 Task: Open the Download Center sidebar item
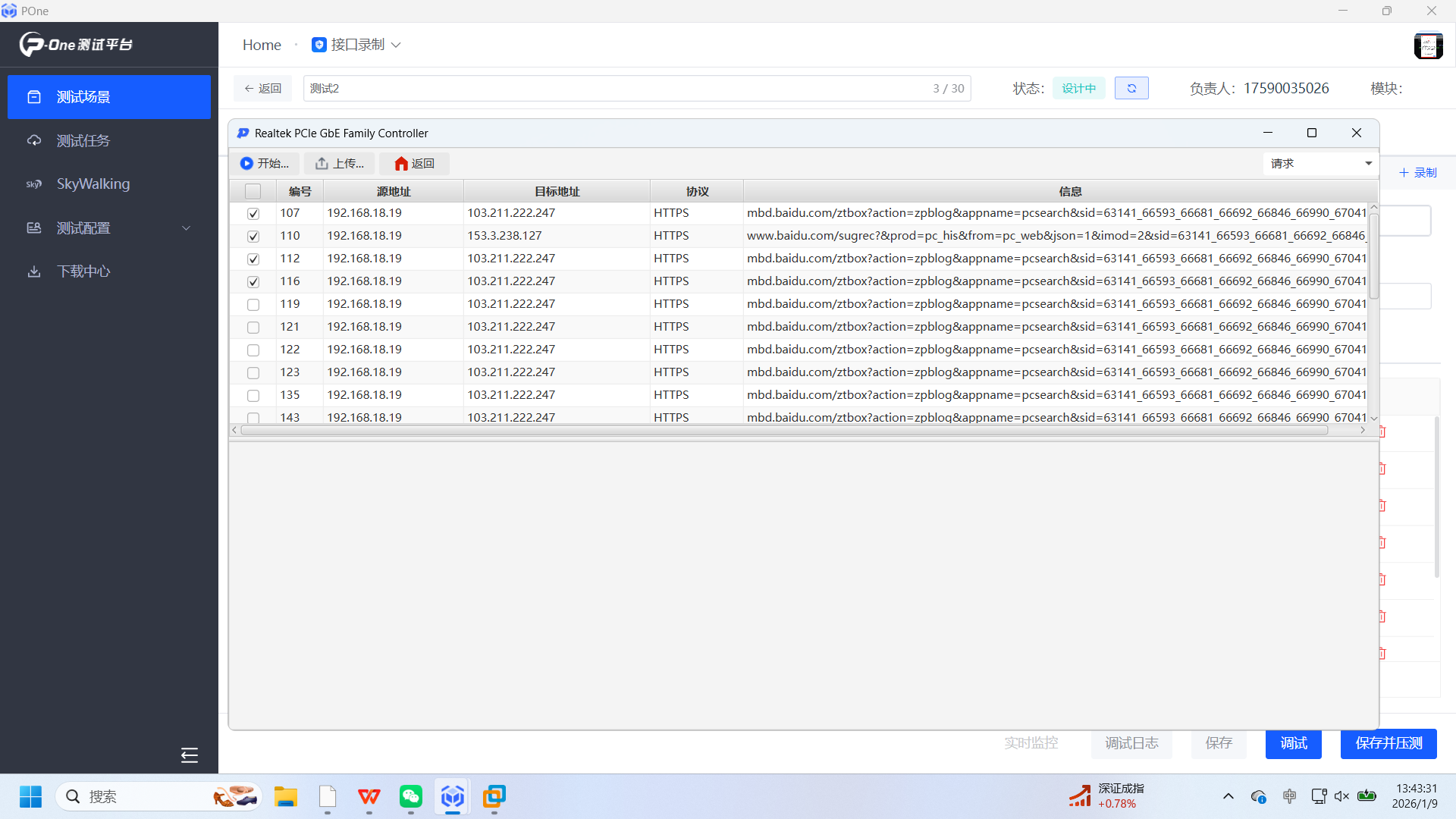point(83,271)
